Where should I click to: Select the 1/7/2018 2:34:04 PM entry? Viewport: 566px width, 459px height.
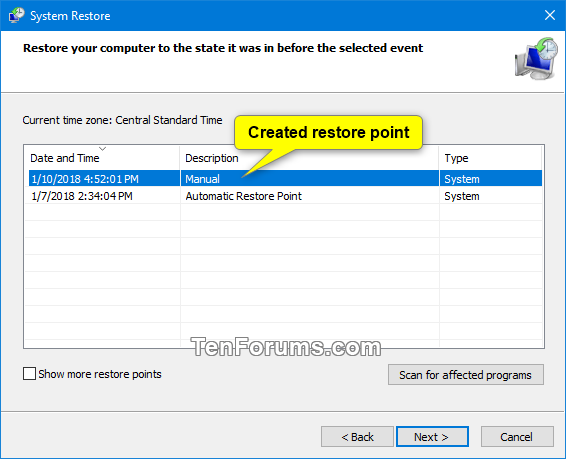[82, 196]
